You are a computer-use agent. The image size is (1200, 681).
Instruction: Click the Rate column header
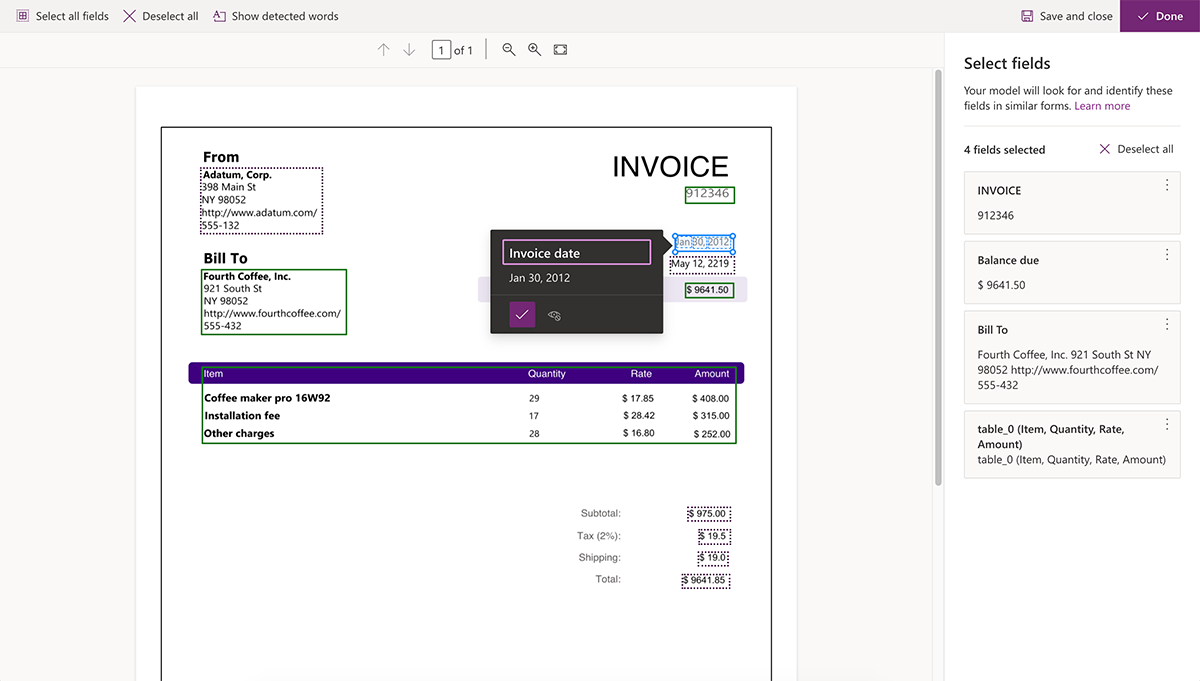pos(641,374)
